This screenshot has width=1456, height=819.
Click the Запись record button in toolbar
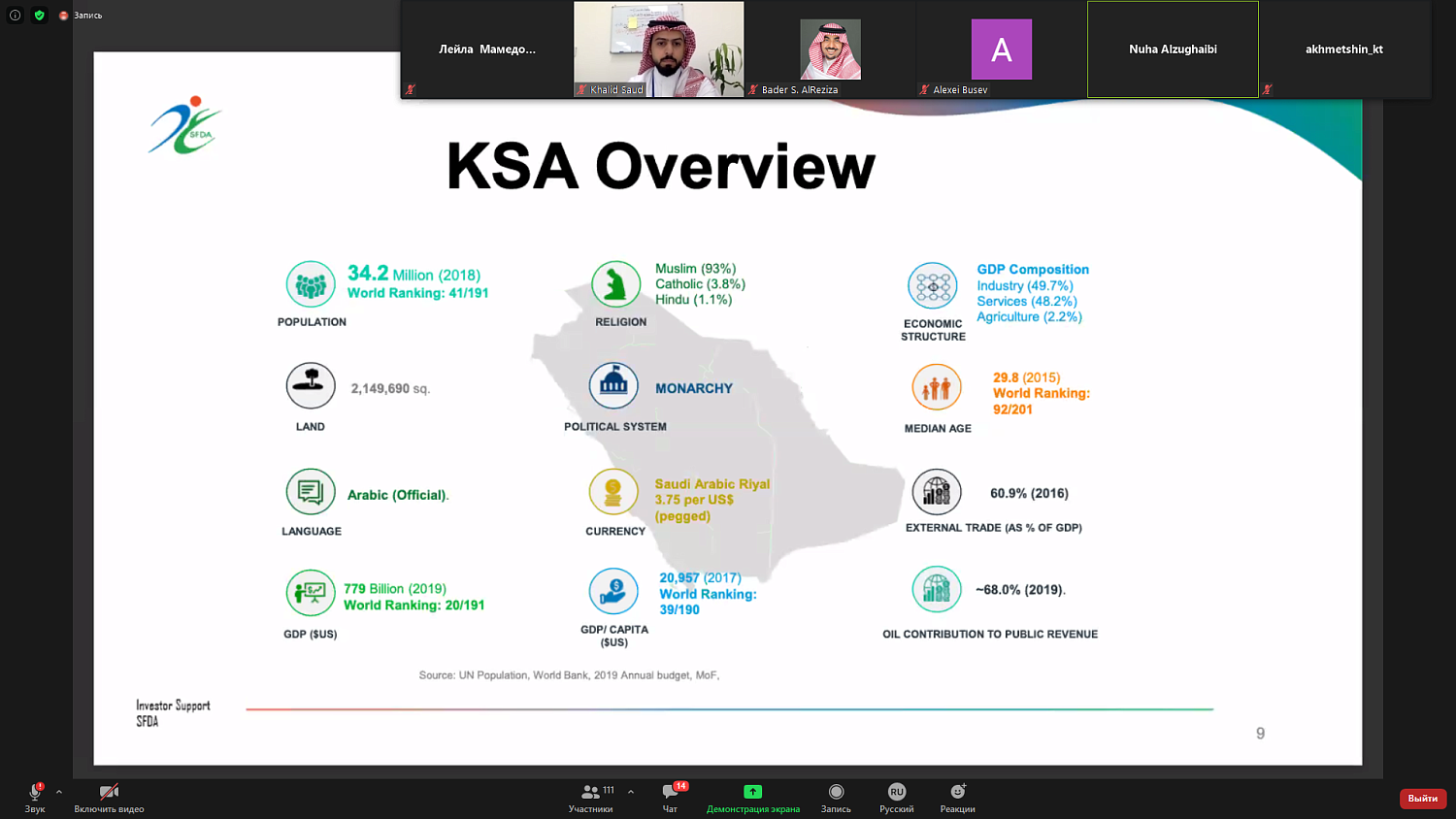coord(836,798)
